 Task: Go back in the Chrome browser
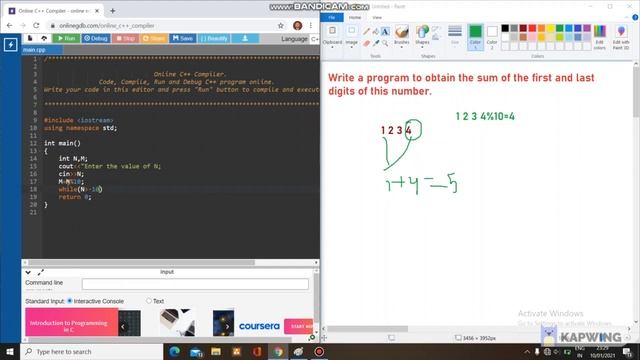pyautogui.click(x=9, y=26)
